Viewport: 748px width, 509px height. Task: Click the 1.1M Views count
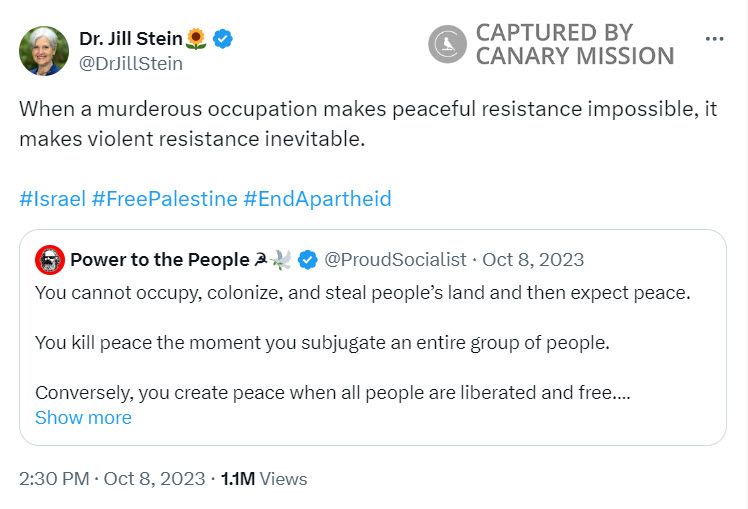tap(263, 479)
